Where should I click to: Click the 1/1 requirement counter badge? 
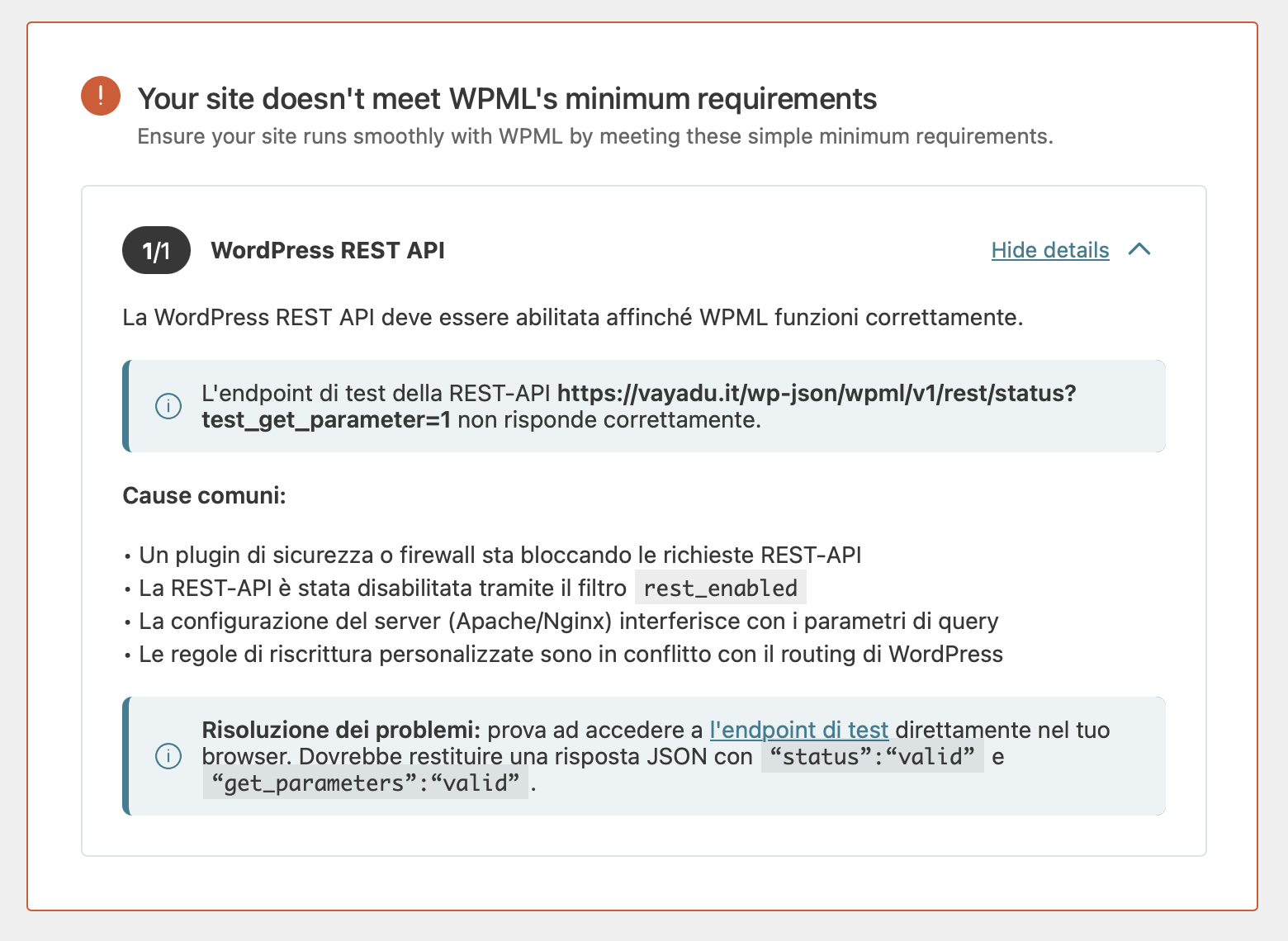[x=156, y=250]
